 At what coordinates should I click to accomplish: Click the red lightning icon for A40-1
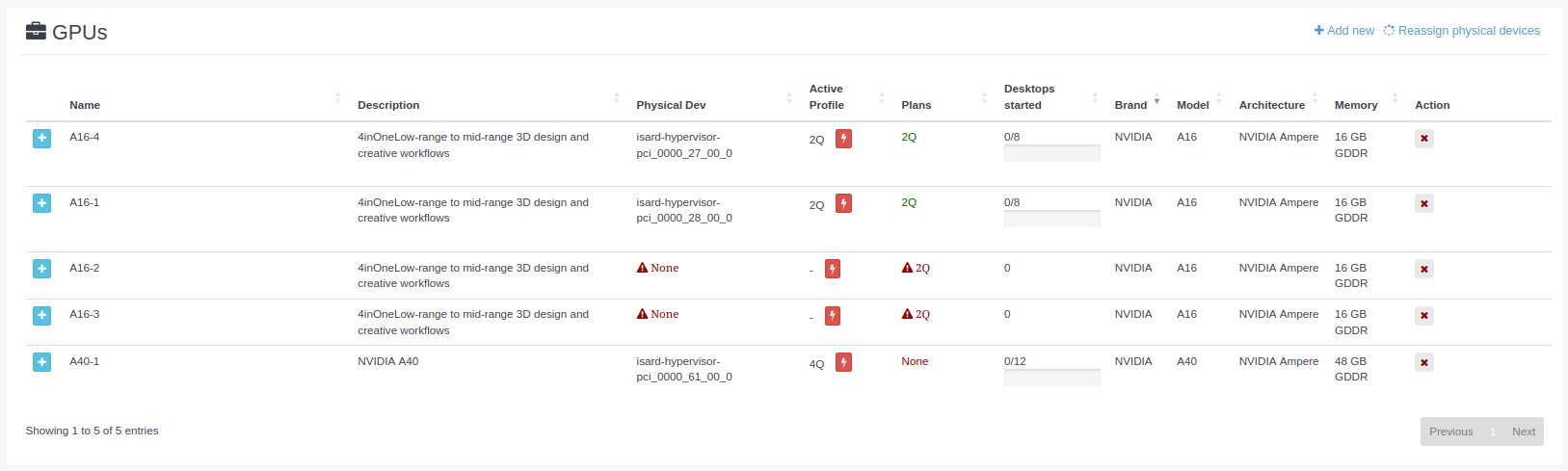point(843,363)
